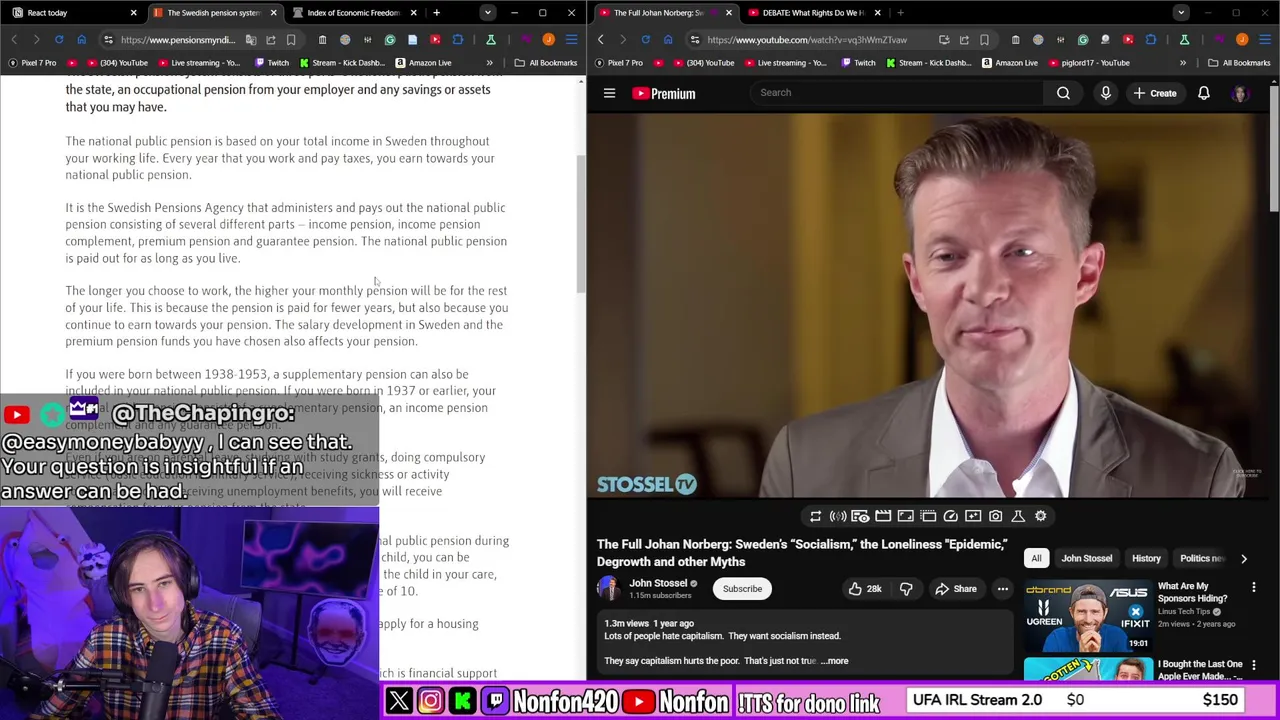
Task: Click the pension page vertical scrollbar
Action: tap(580, 225)
